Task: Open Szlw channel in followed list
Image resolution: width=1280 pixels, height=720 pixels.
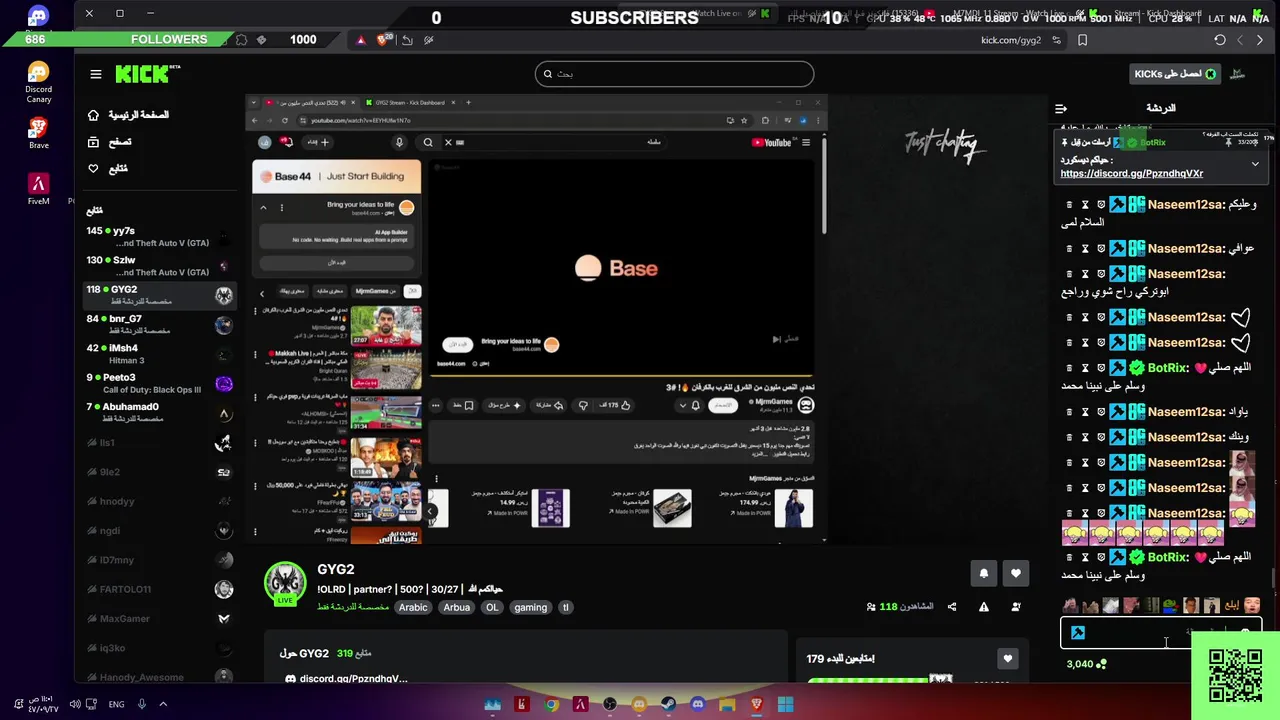Action: (160, 266)
